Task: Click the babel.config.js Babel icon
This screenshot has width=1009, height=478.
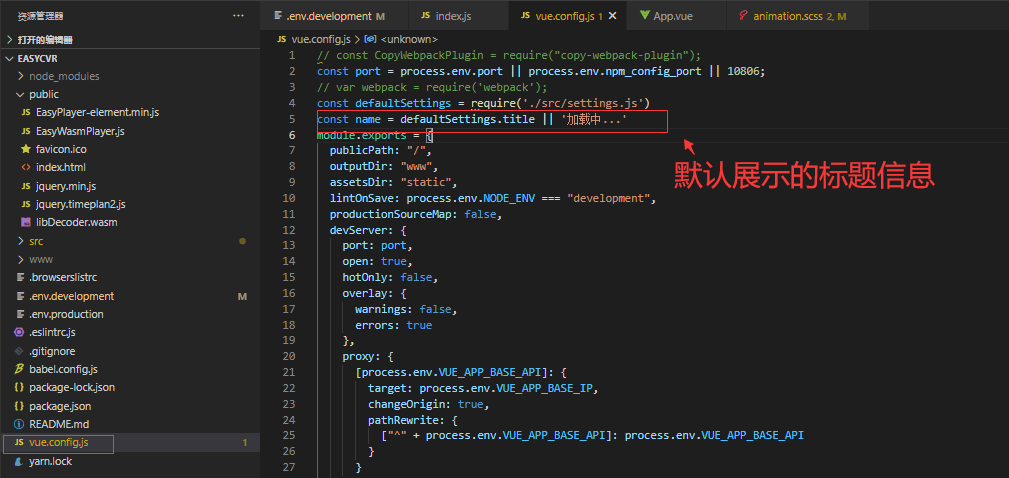Action: (19, 369)
